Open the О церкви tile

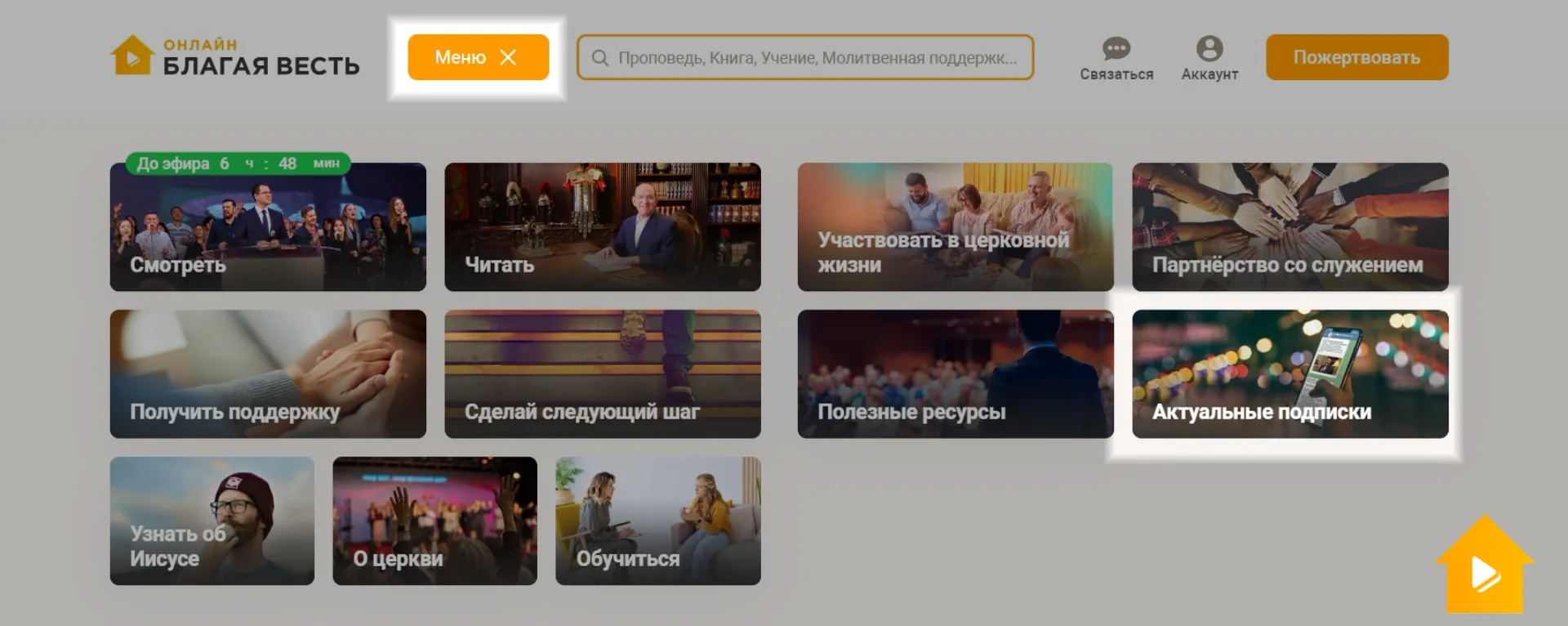[x=434, y=521]
